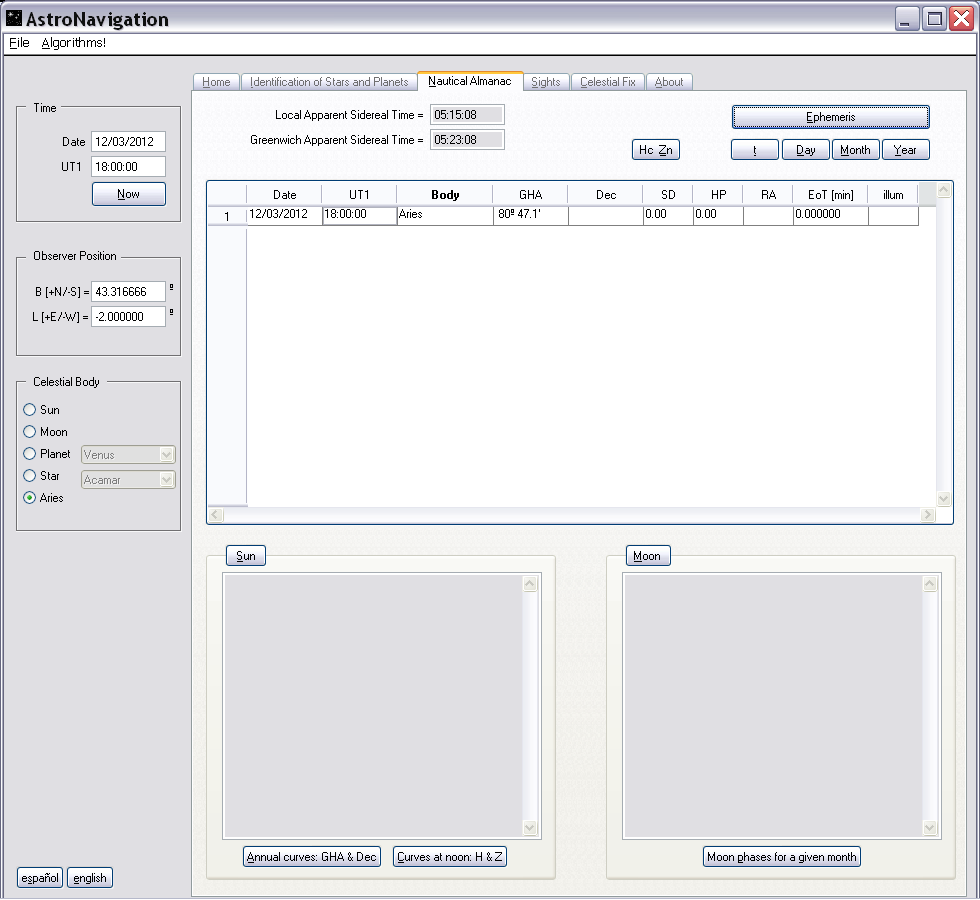Select the Planet radio option

click(x=30, y=454)
